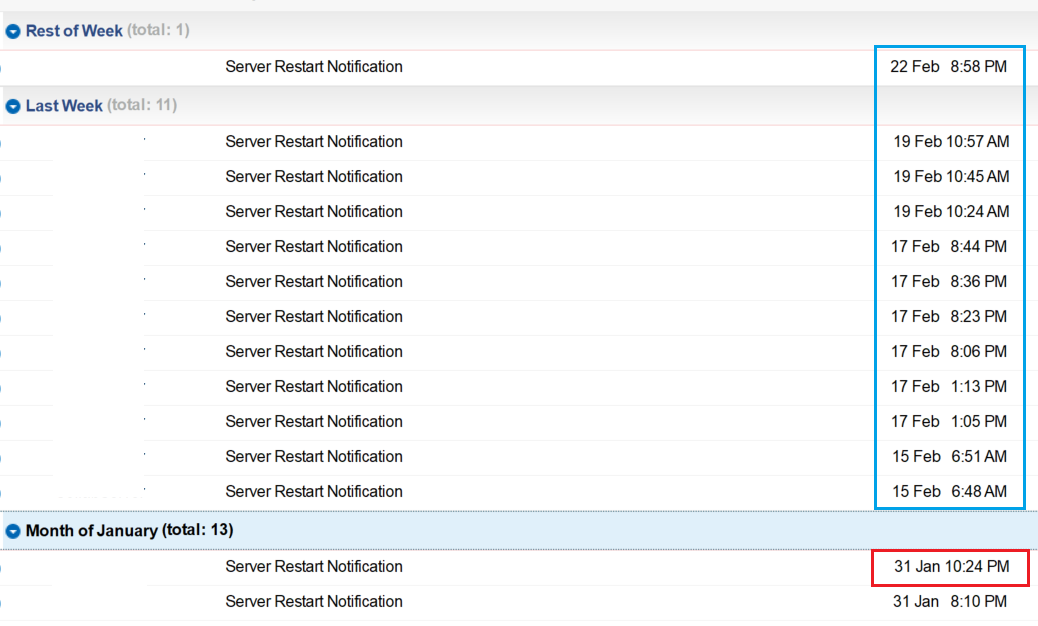1038x626 pixels.
Task: Click the 17 Feb 8:06 PM timestamp
Action: pos(949,352)
